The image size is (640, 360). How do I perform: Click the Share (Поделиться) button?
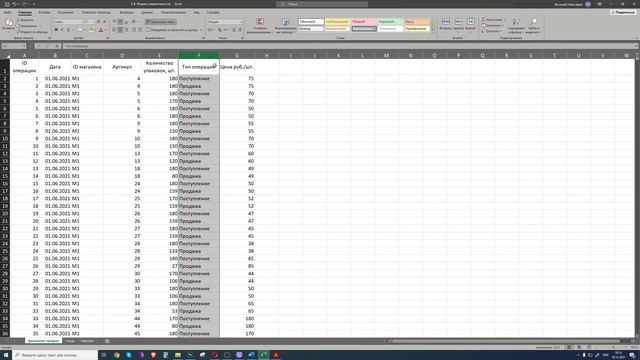tap(624, 12)
